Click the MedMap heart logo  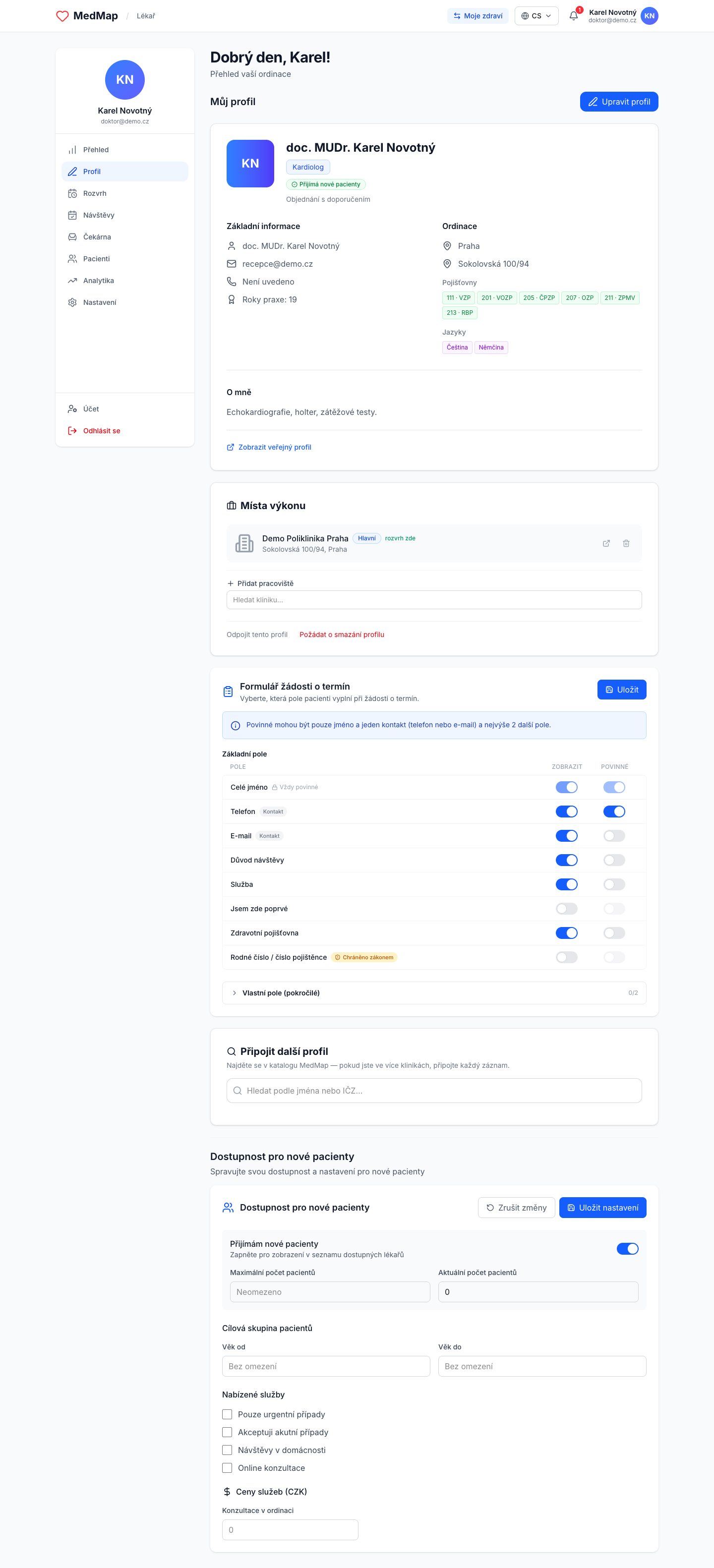62,16
